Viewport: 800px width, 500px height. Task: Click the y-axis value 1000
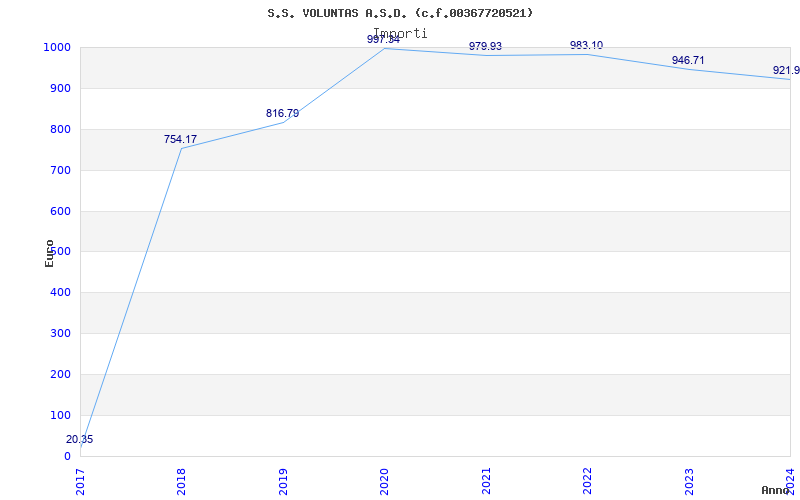tap(57, 47)
